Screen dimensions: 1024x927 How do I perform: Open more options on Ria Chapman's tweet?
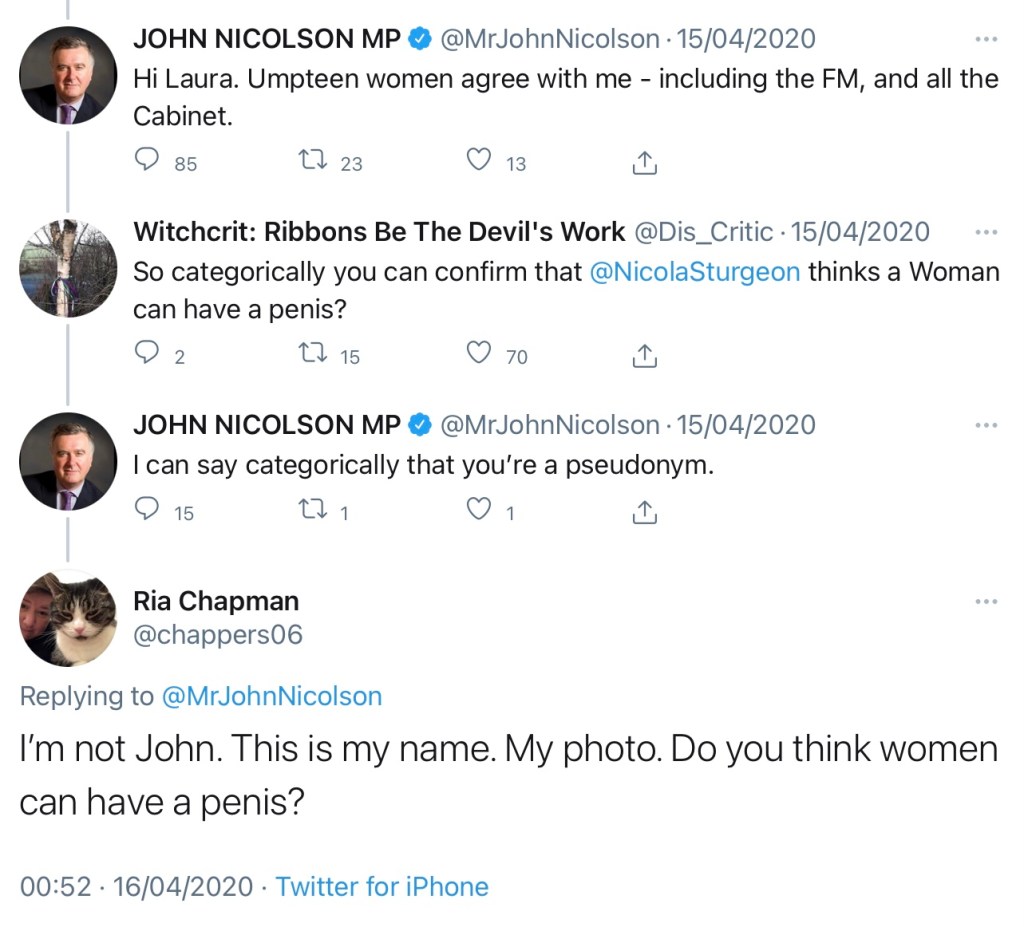tap(986, 601)
